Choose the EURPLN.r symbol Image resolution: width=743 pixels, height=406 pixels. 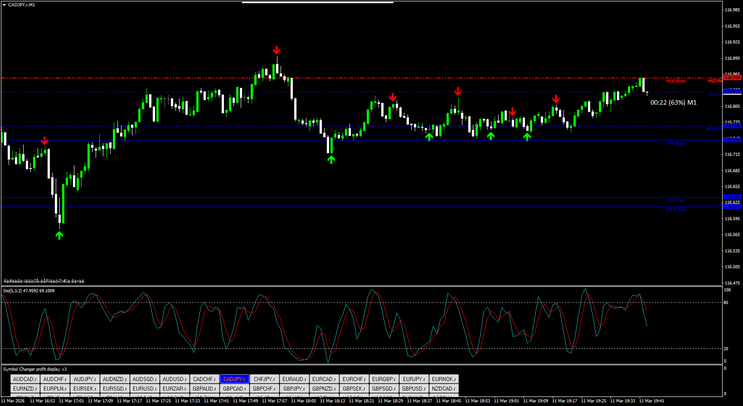[55, 388]
